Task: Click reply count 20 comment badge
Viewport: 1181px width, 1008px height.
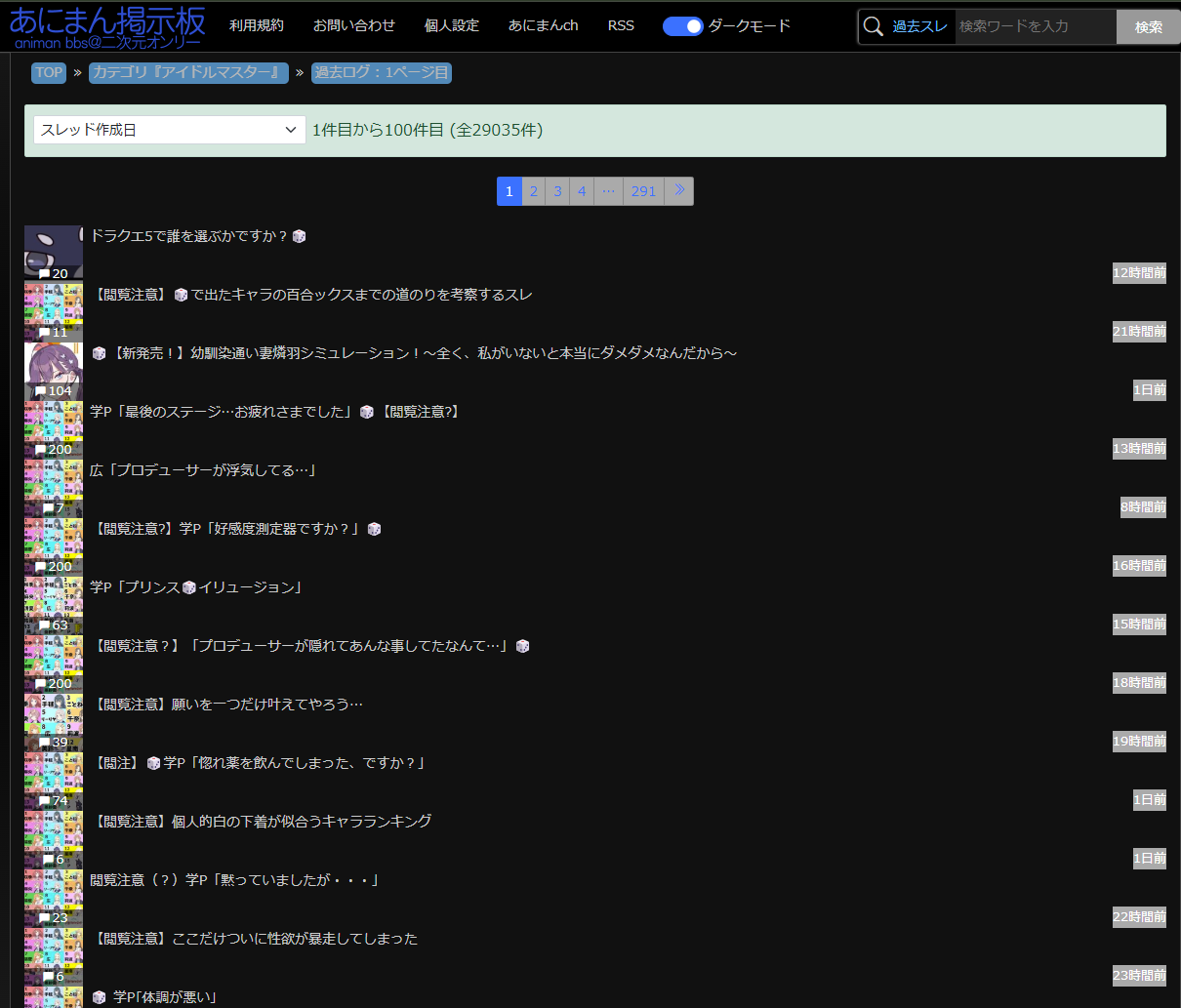Action: tap(54, 274)
